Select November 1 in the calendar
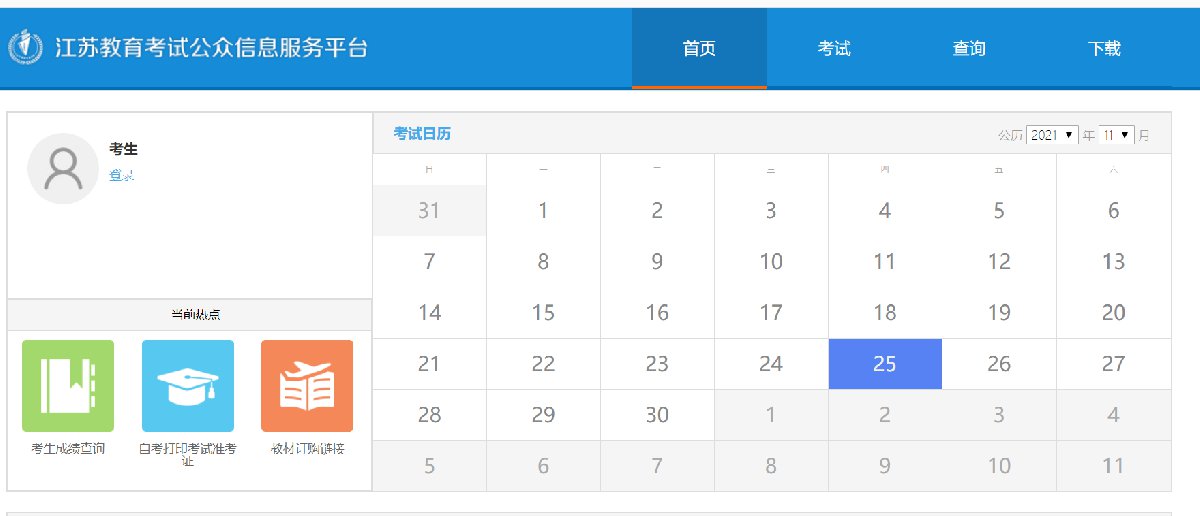This screenshot has width=1200, height=516. pos(543,211)
